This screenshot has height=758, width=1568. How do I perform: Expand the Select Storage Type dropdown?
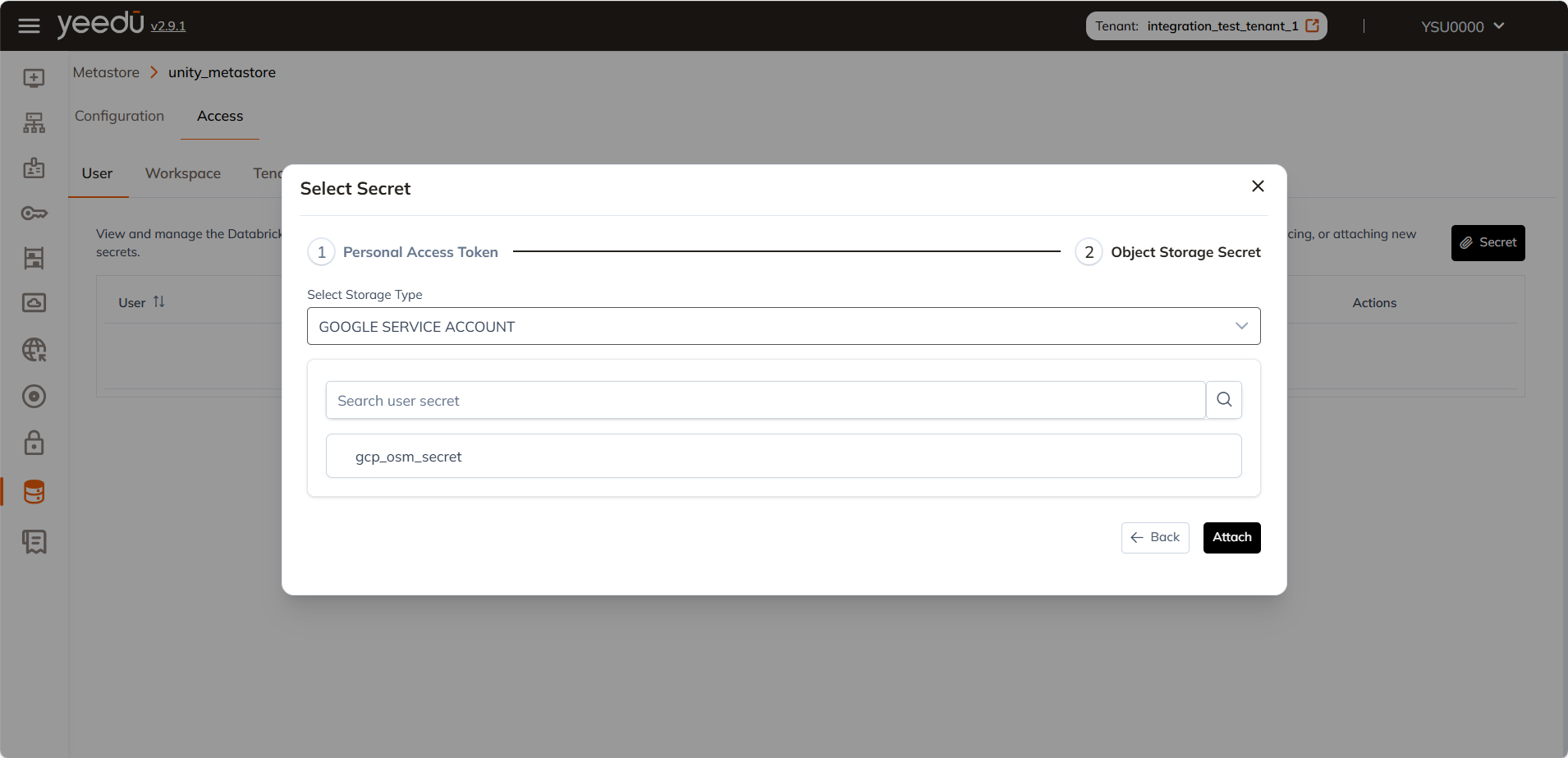coord(783,326)
